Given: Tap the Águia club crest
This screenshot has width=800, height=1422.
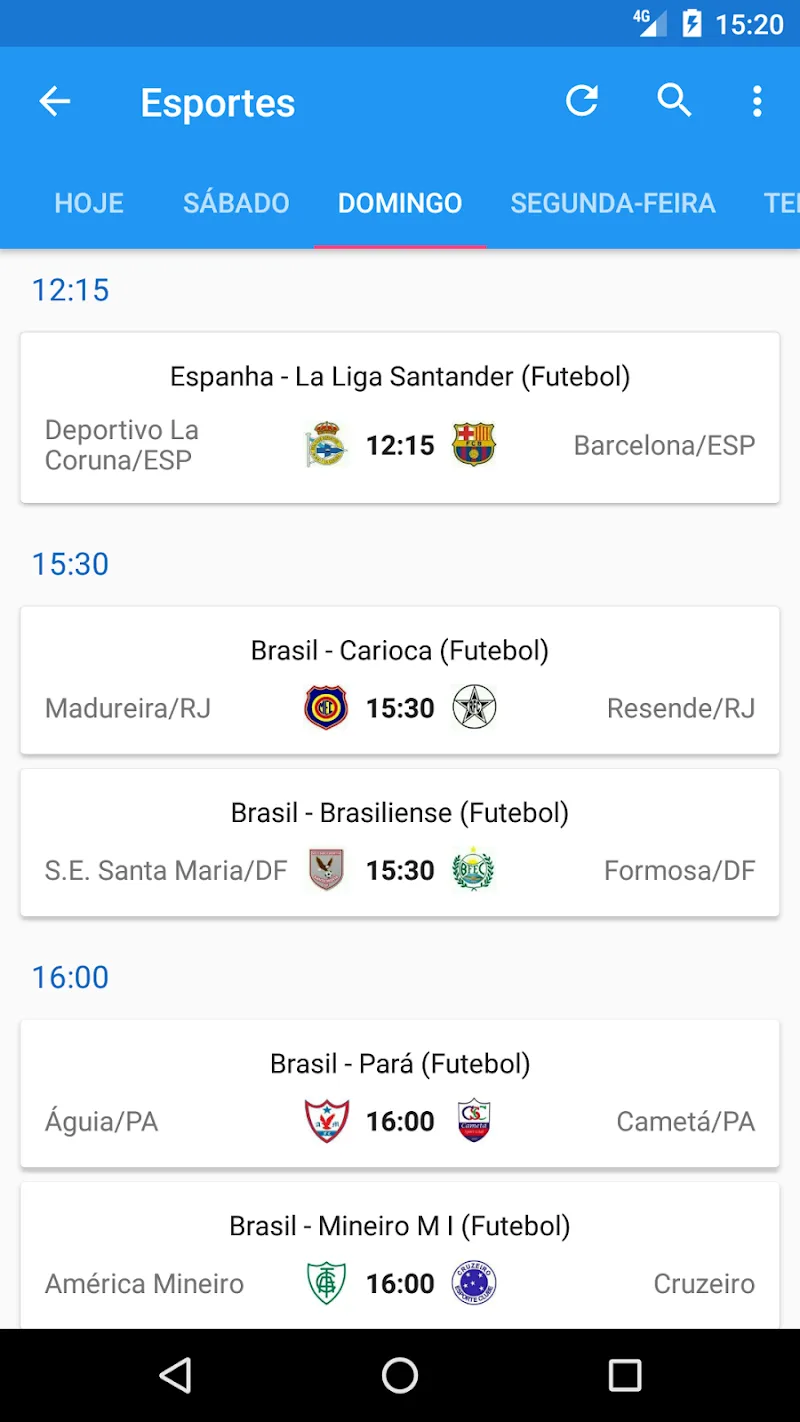Looking at the screenshot, I should tap(326, 1121).
